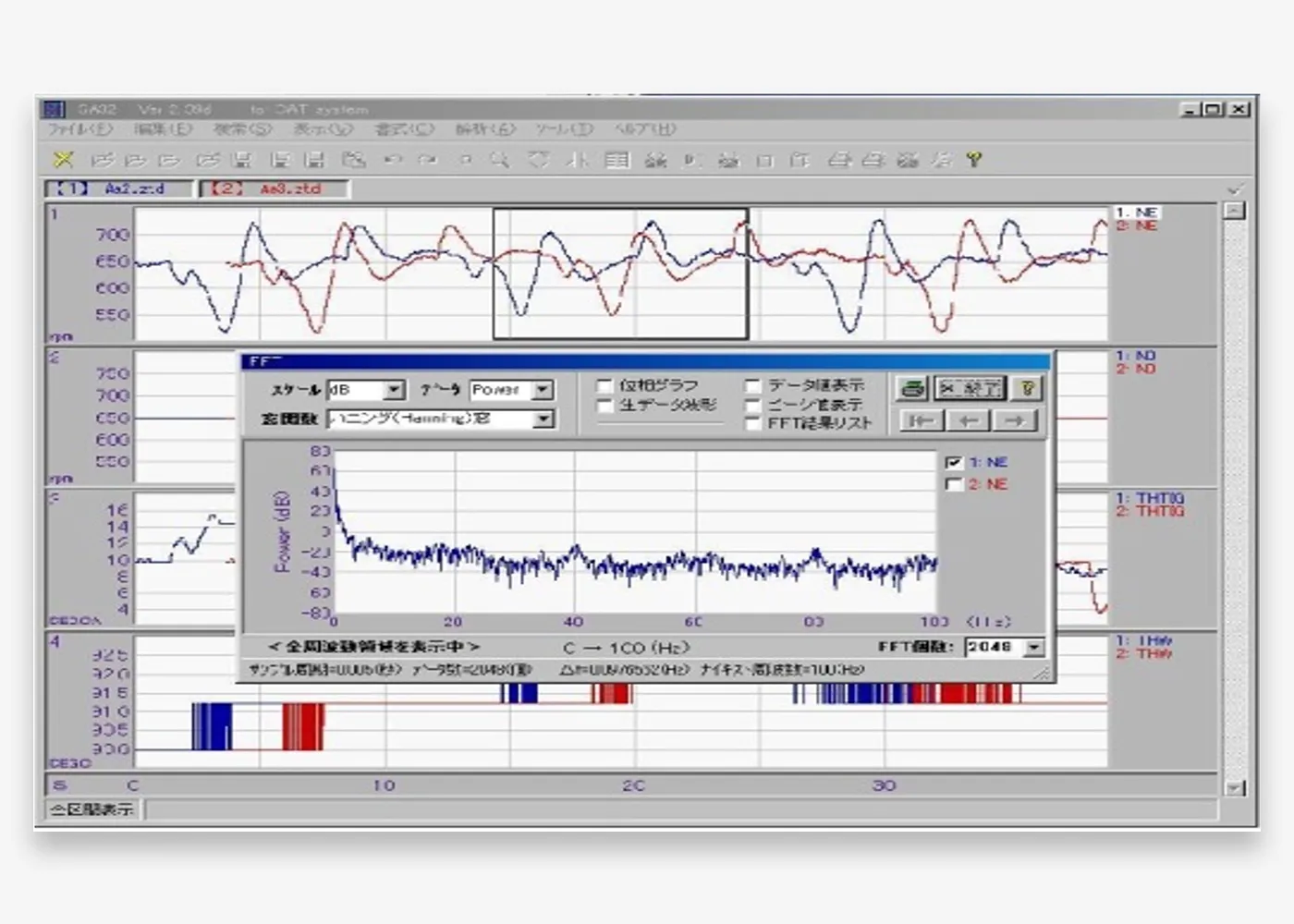Screen dimensions: 1294x924
Task: Open the FFT個数 2048 dropdown
Action: click(1034, 648)
